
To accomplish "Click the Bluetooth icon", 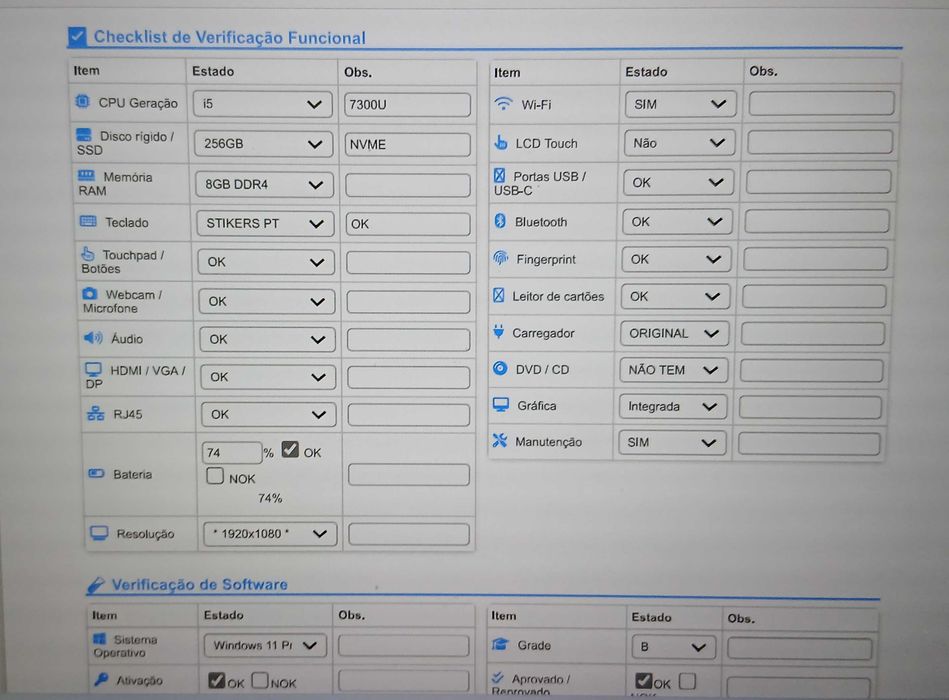I will (x=500, y=221).
